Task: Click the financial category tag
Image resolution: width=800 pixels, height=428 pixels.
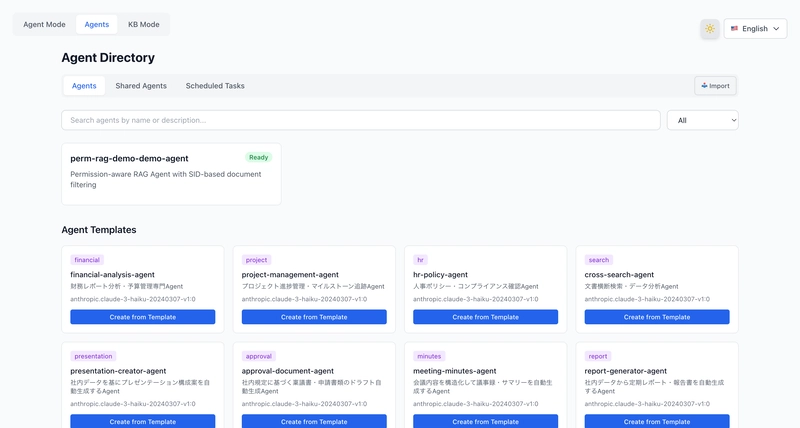Action: pos(87,260)
